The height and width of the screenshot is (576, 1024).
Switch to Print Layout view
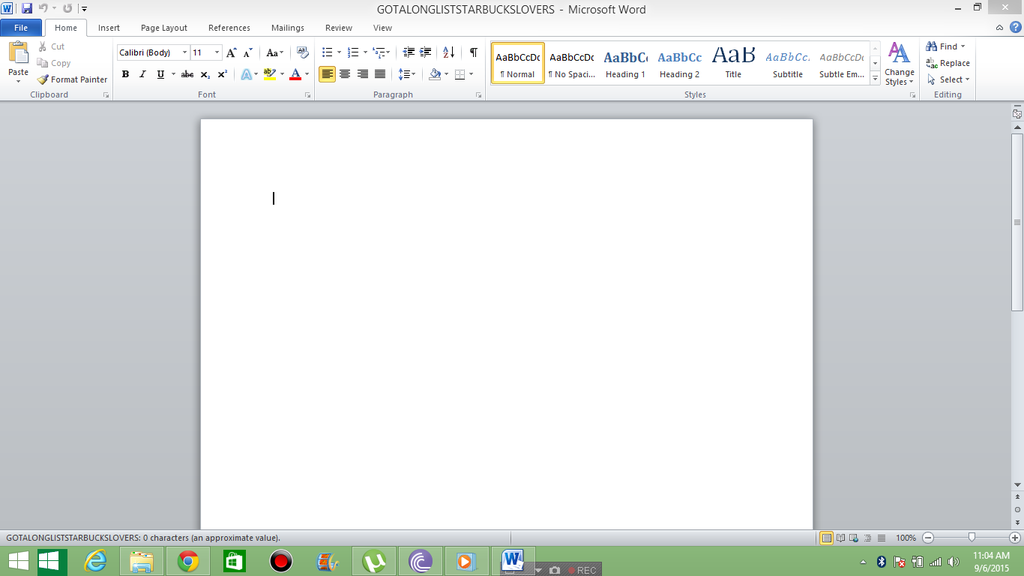point(826,538)
